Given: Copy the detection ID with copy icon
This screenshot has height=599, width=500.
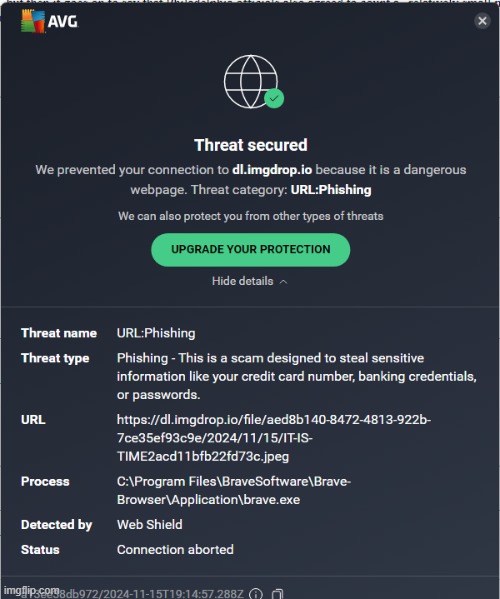Looking at the screenshot, I should point(278,594).
